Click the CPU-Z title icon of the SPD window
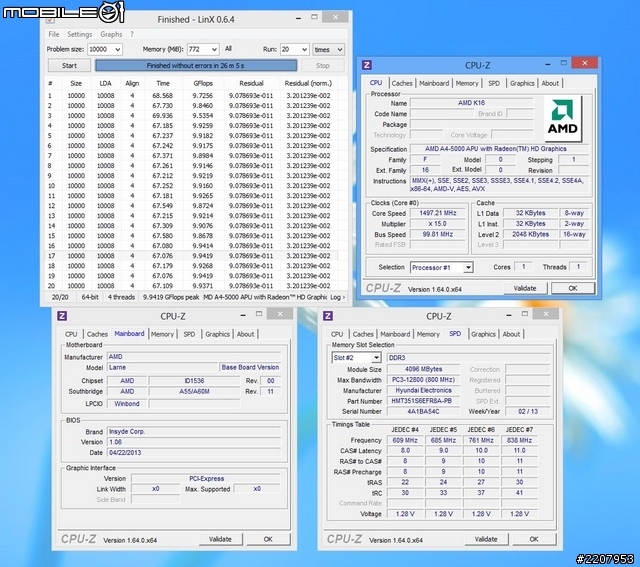The height and width of the screenshot is (567, 640). click(328, 316)
